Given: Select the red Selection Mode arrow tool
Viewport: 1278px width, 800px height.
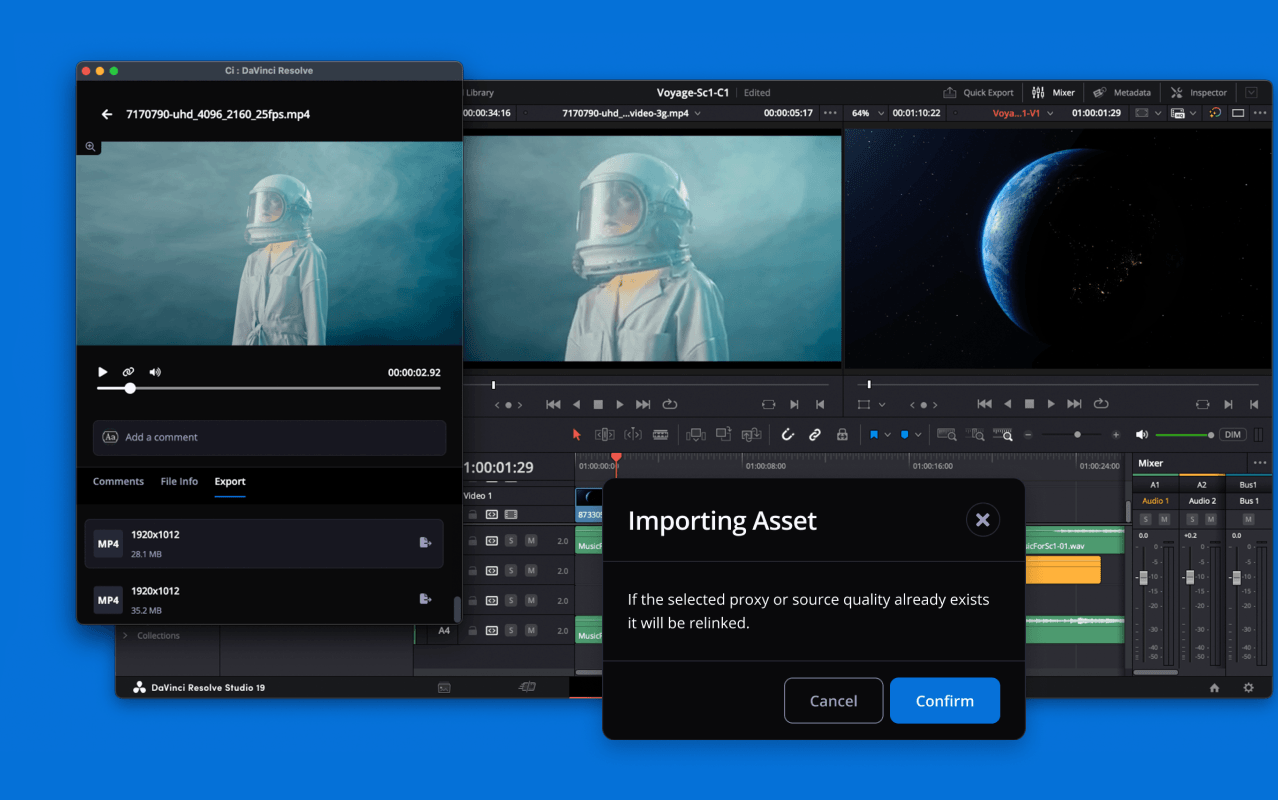Looking at the screenshot, I should [577, 435].
